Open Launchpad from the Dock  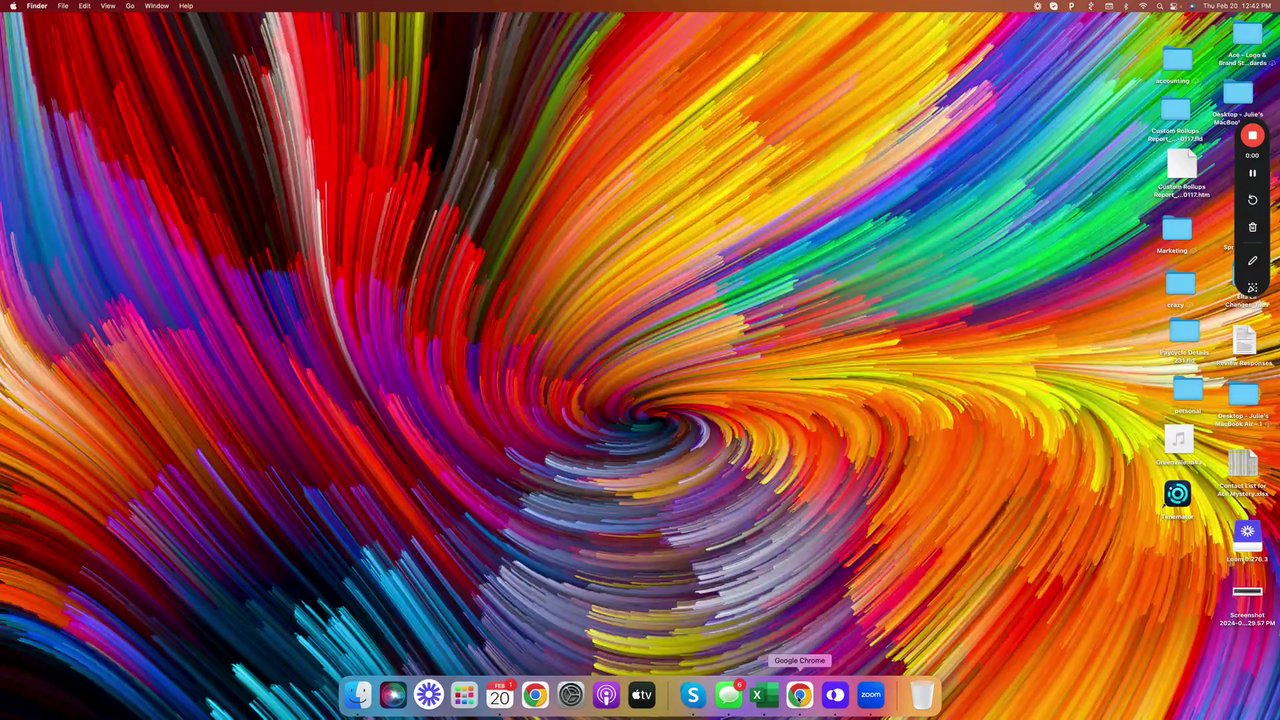pyautogui.click(x=464, y=694)
